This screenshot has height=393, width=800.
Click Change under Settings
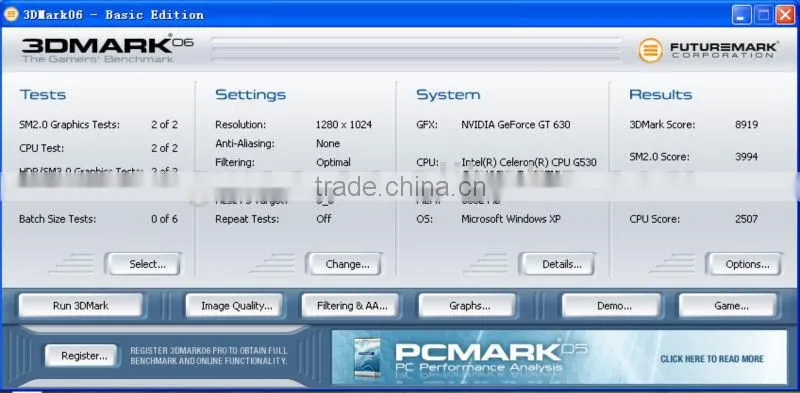[344, 264]
